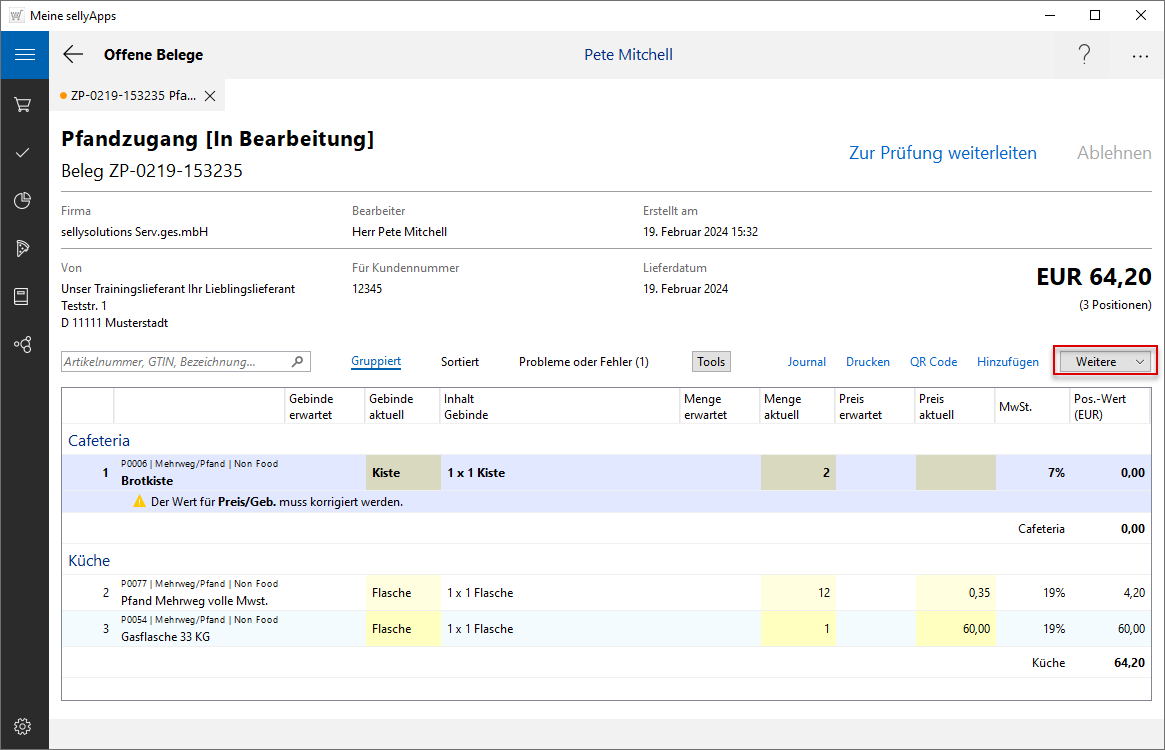Go back with the arrow icon
The image size is (1165, 750).
coord(73,55)
